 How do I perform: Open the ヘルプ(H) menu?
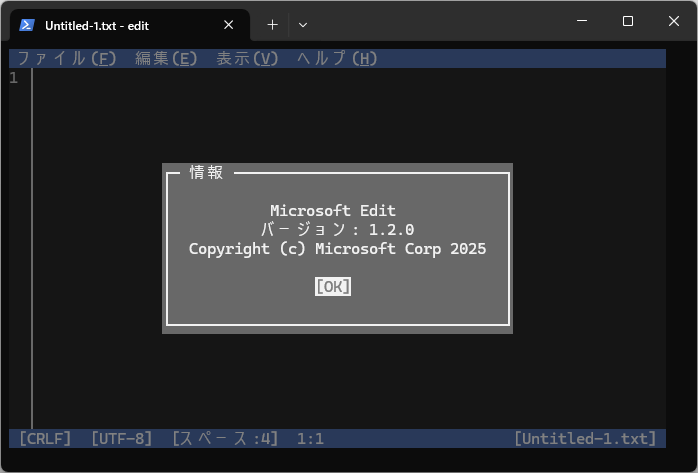point(337,59)
